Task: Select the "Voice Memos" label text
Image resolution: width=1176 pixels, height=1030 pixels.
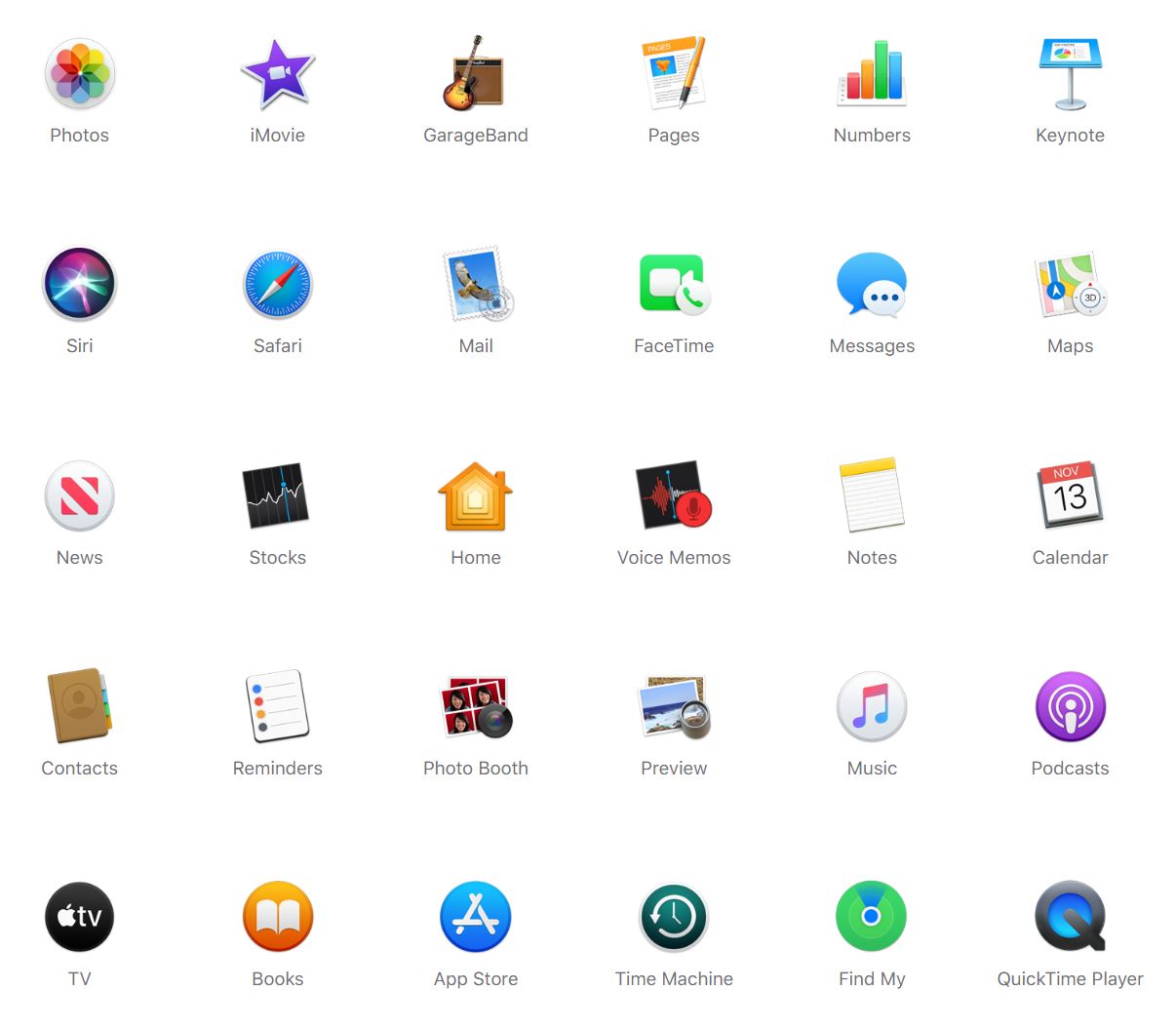Action: pyautogui.click(x=675, y=558)
